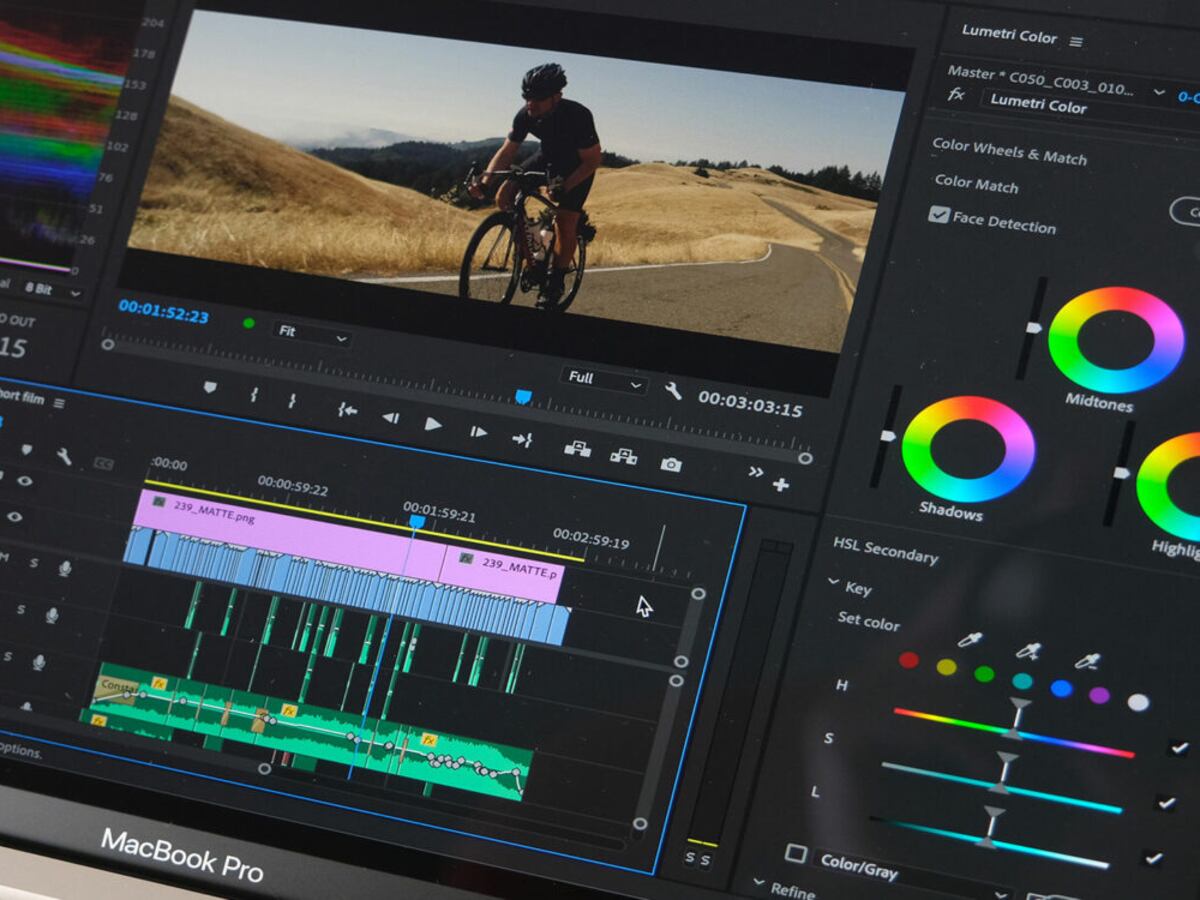Hide the upper video track with its eye
Viewport: 1200px width, 900px height.
coord(24,481)
